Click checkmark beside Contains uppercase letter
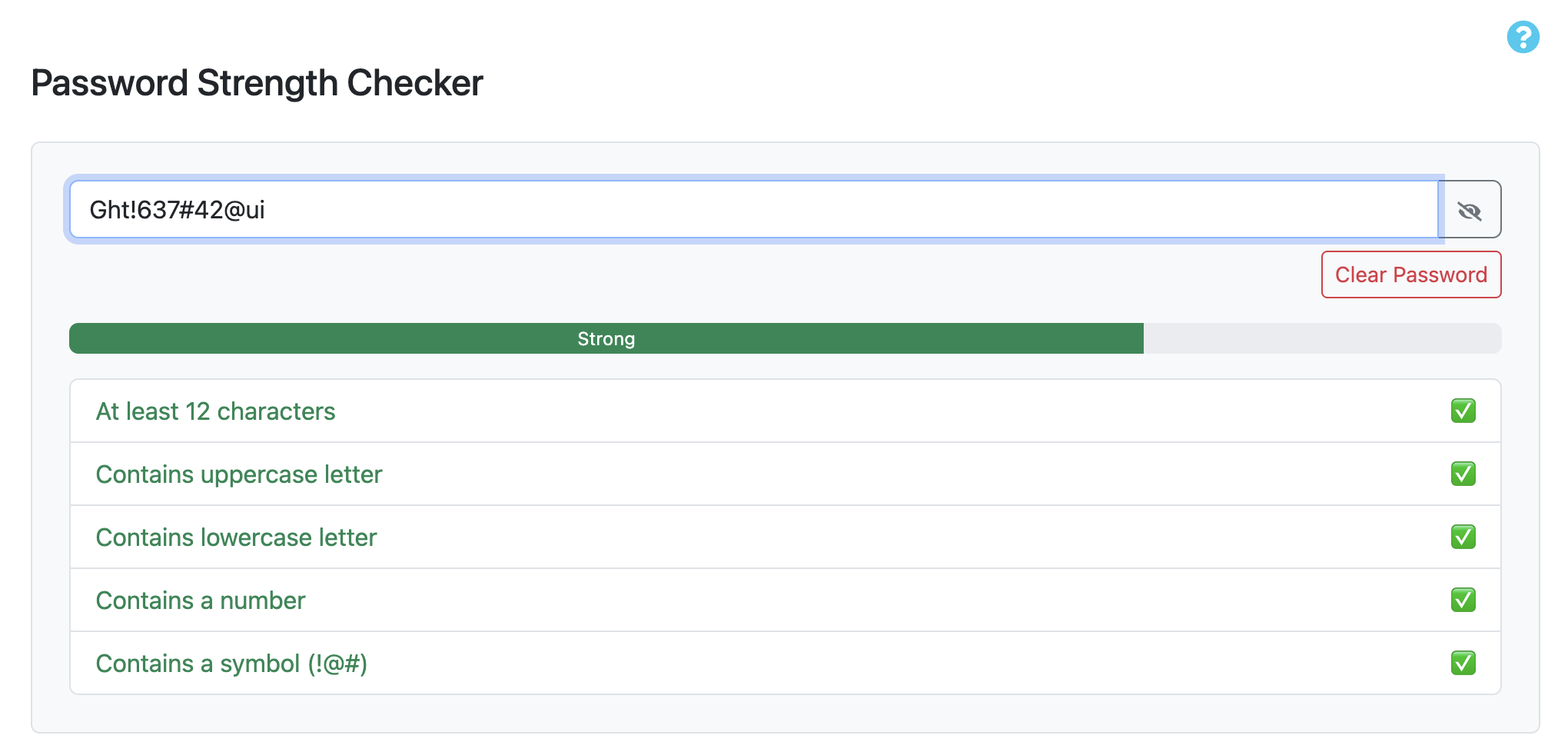1568x752 pixels. 1463,474
